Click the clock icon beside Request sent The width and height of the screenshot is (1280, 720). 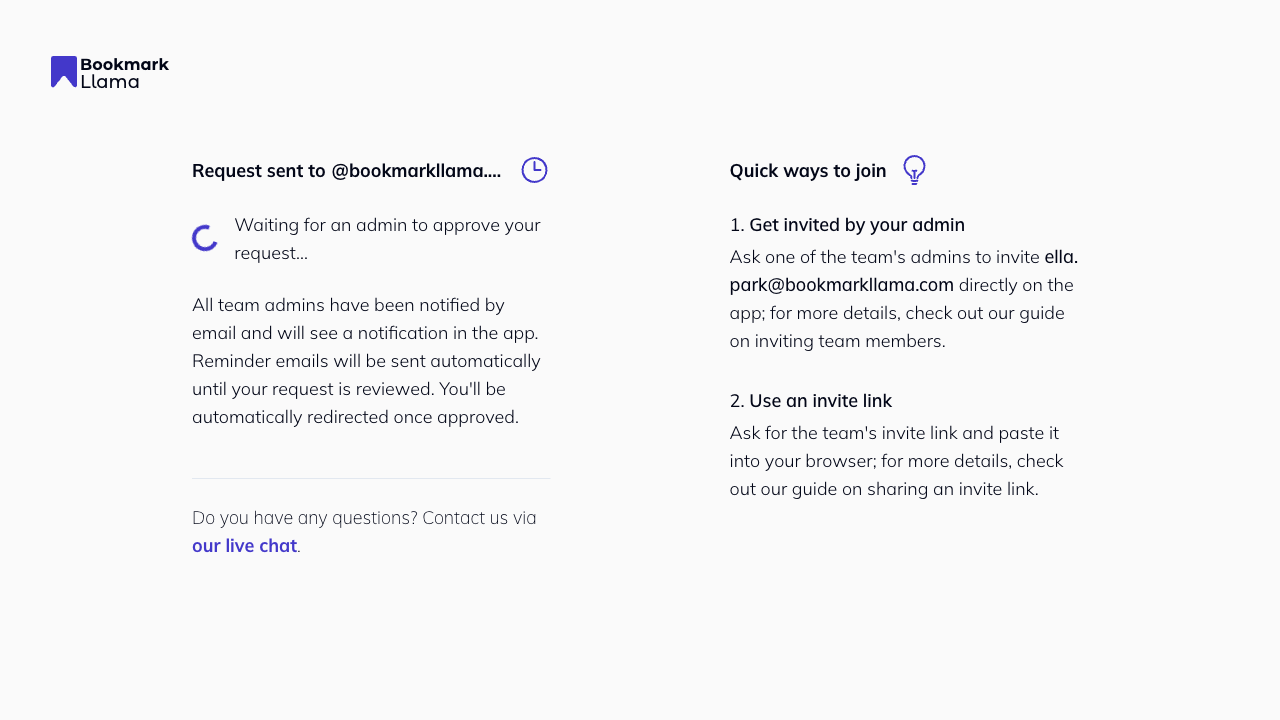click(x=534, y=170)
